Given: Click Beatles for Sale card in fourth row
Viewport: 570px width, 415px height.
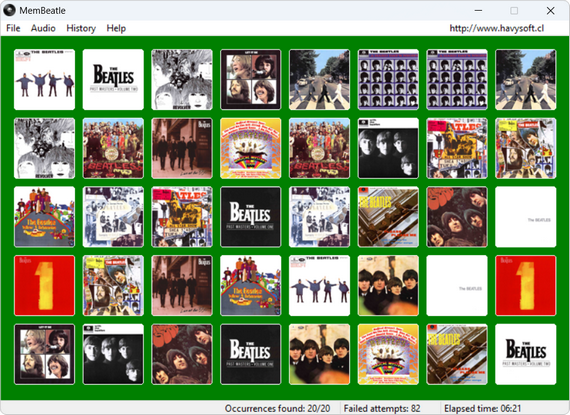Looking at the screenshot, I should click(x=388, y=286).
